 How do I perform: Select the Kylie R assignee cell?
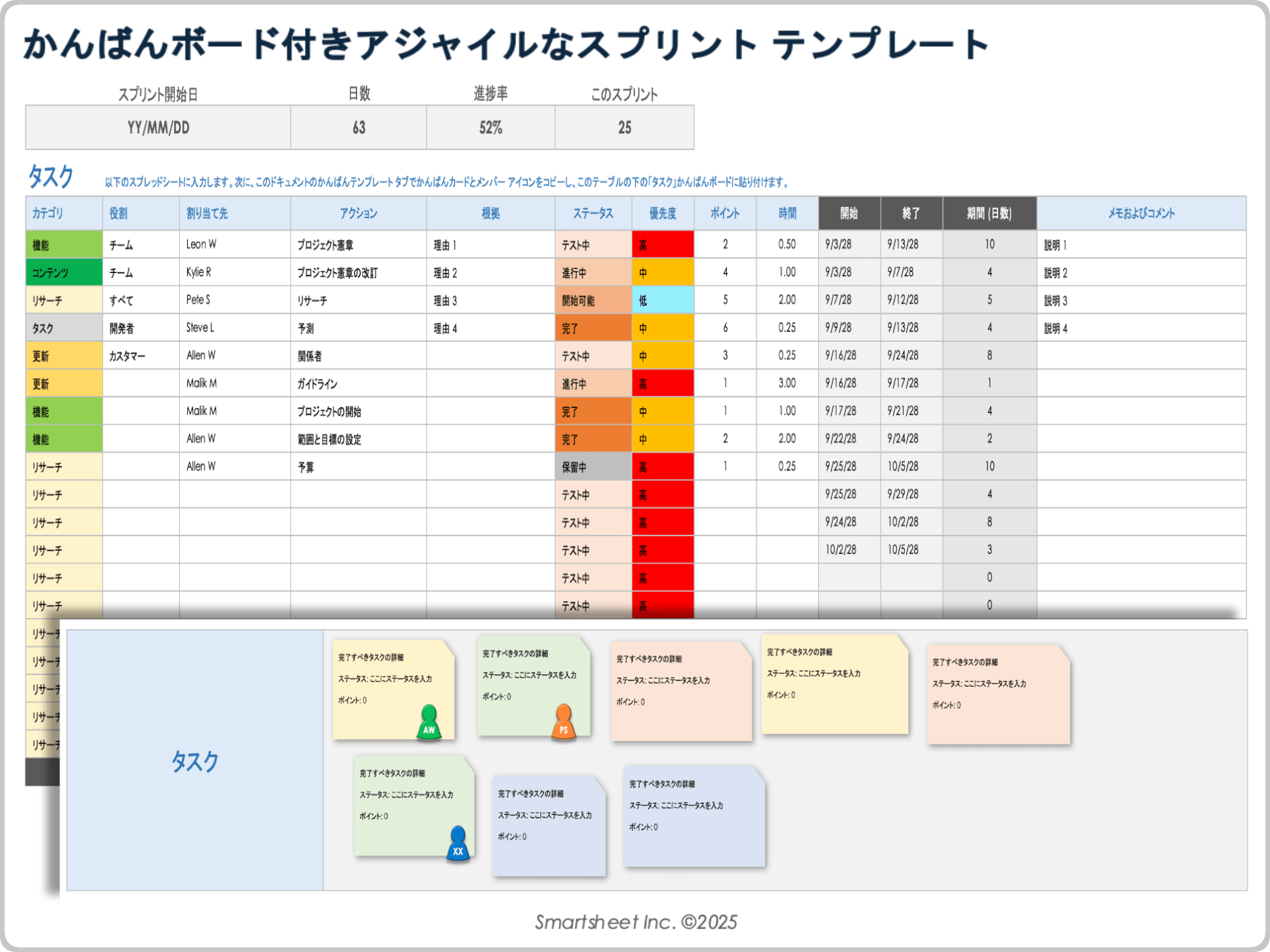pos(235,272)
